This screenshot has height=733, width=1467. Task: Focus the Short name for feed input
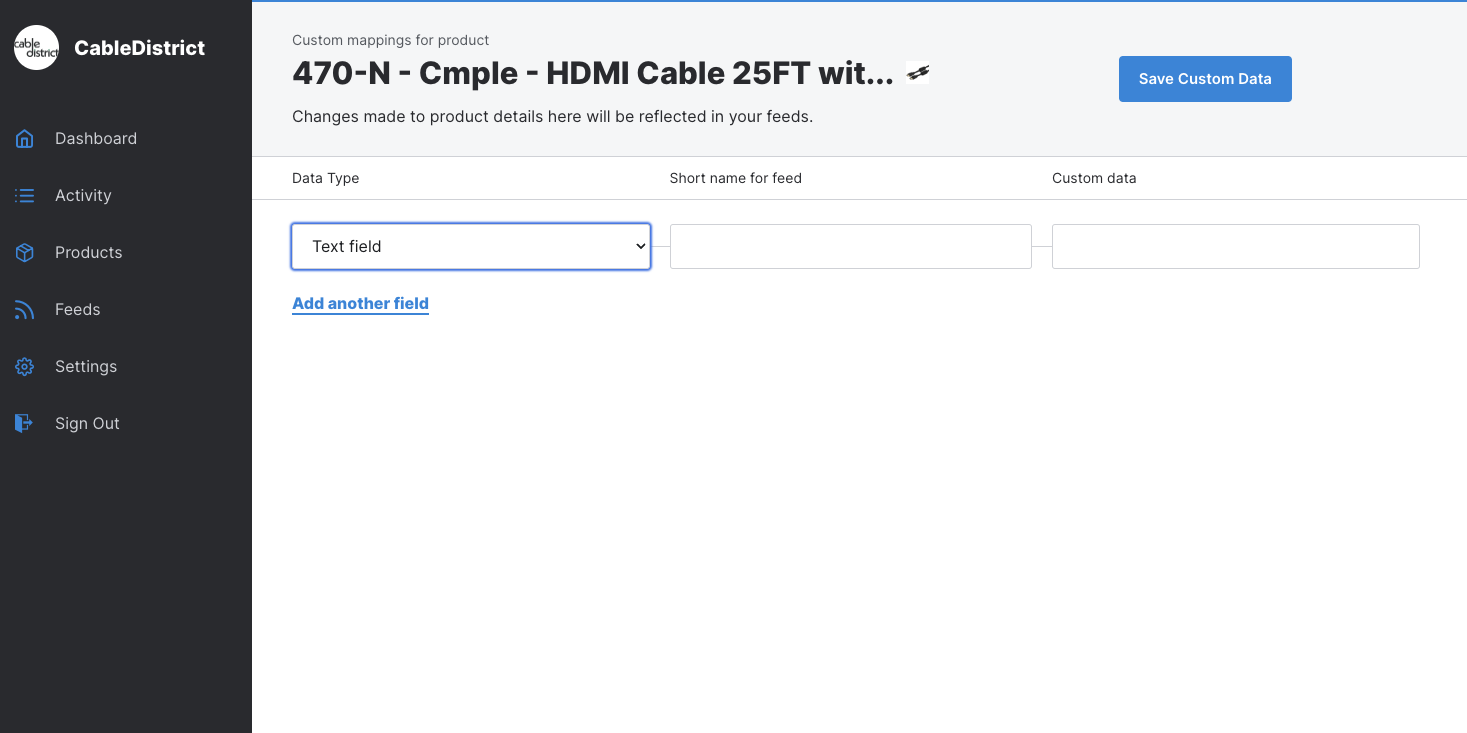coord(850,246)
